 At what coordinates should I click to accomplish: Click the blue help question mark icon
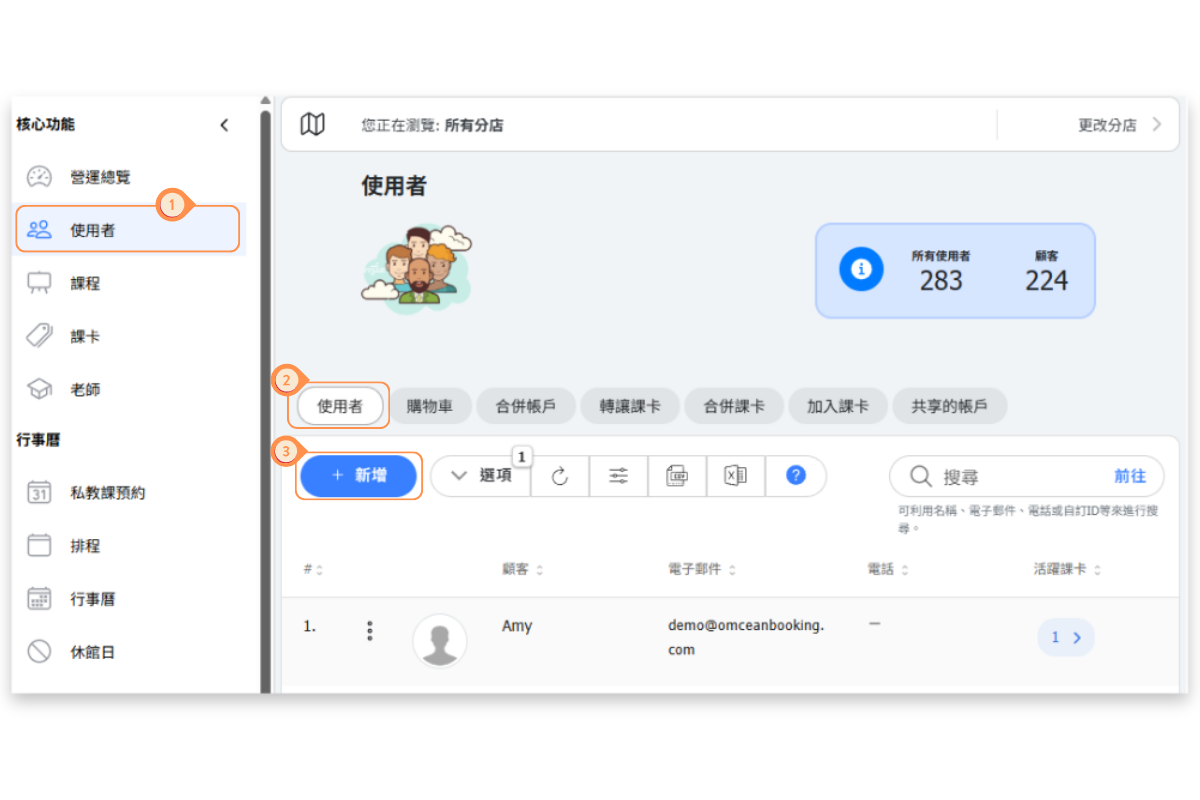coord(796,476)
